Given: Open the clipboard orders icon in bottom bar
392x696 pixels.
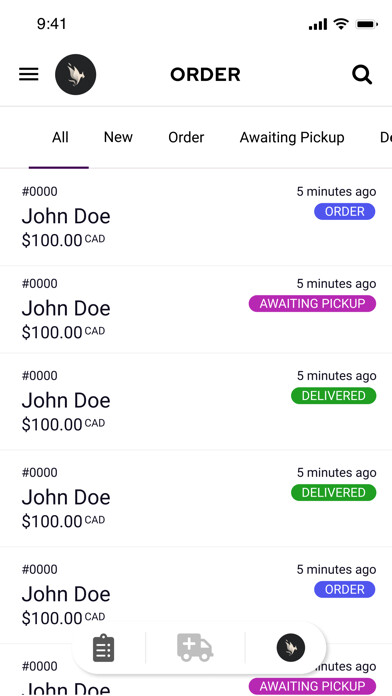Looking at the screenshot, I should (103, 648).
